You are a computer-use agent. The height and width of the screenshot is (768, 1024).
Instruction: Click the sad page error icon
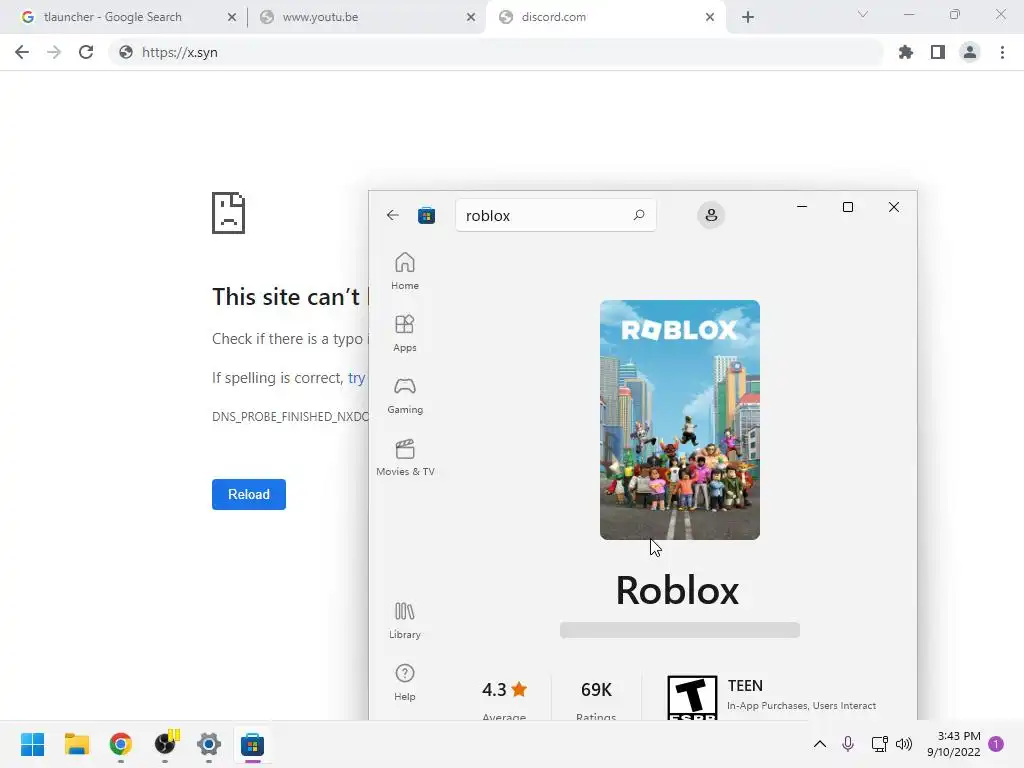click(229, 213)
